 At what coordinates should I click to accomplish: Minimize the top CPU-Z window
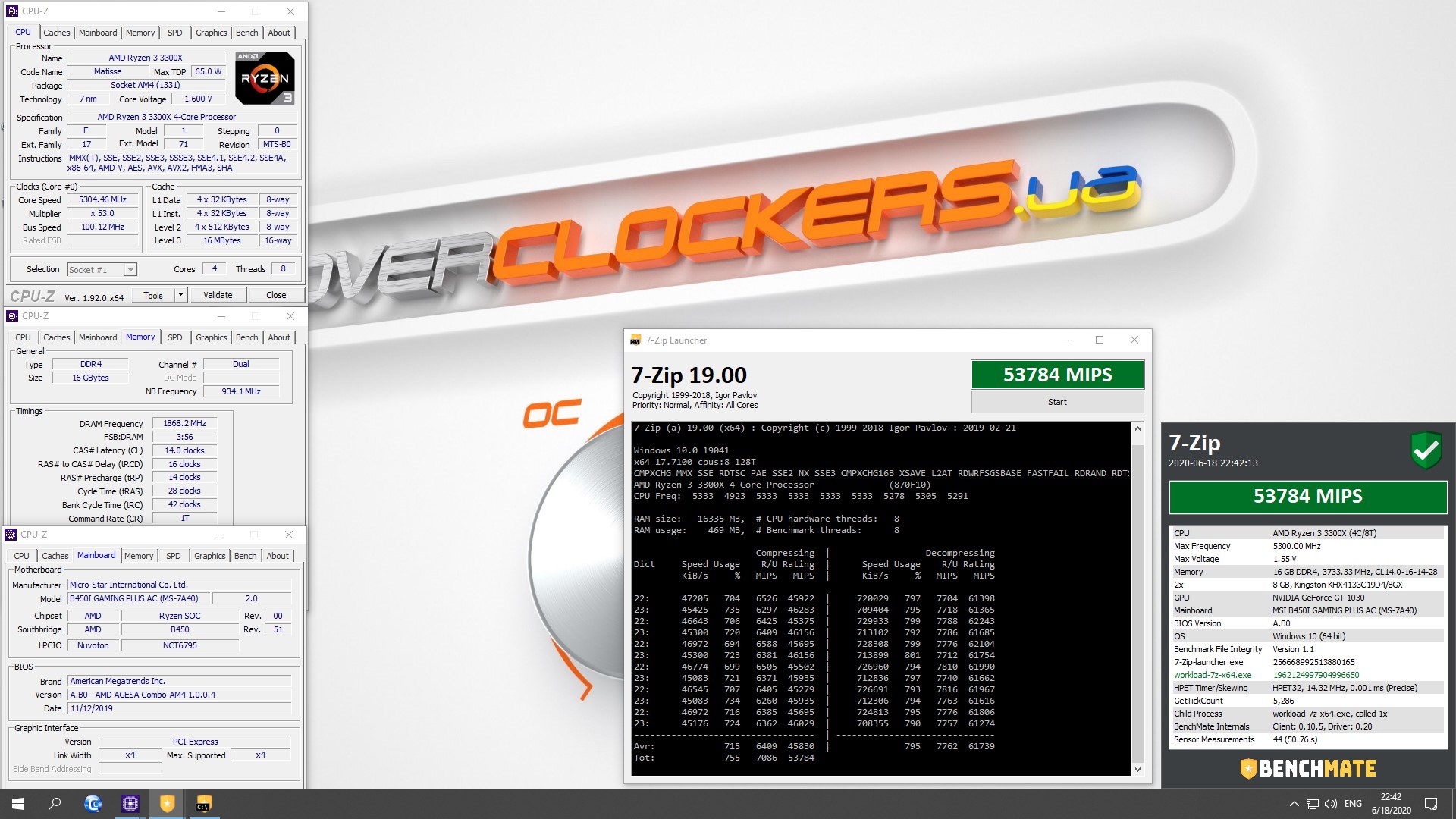click(221, 11)
